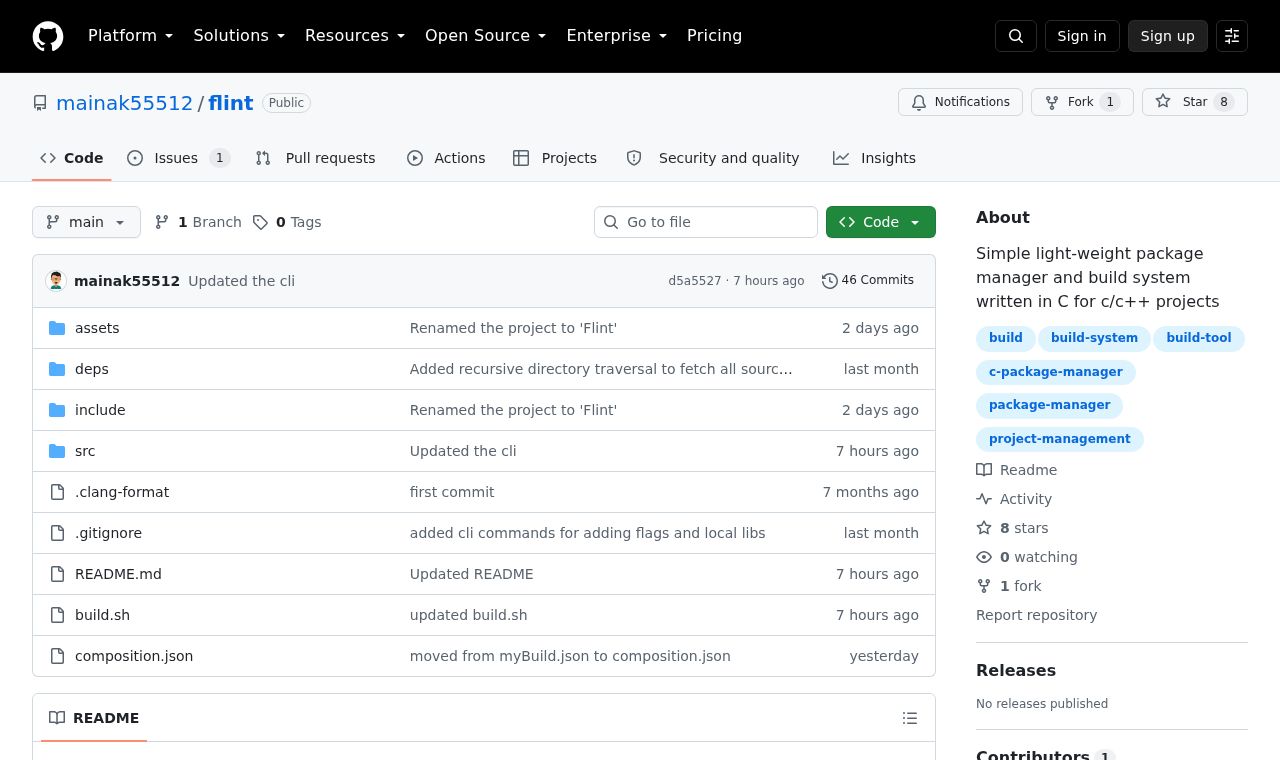Click the tag icon next to Tags
The image size is (1280, 760).
(260, 222)
